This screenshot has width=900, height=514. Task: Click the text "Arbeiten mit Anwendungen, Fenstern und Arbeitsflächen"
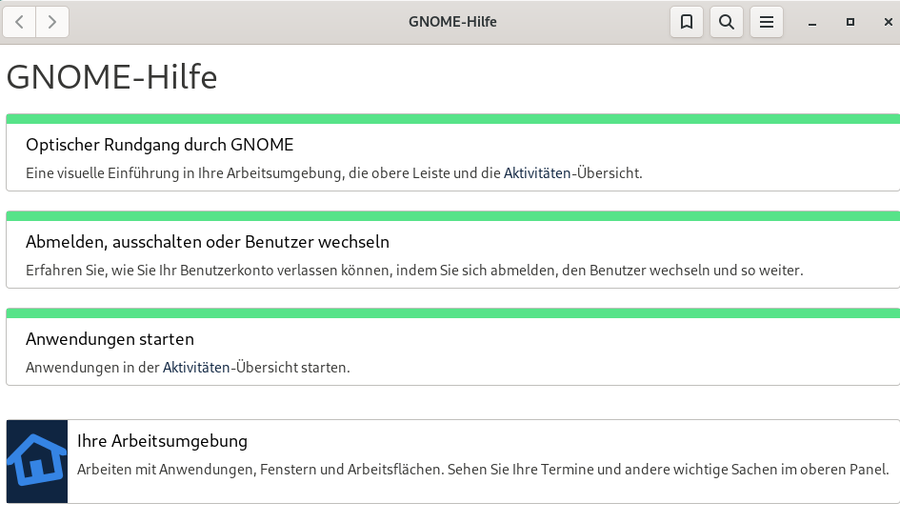tap(260, 469)
